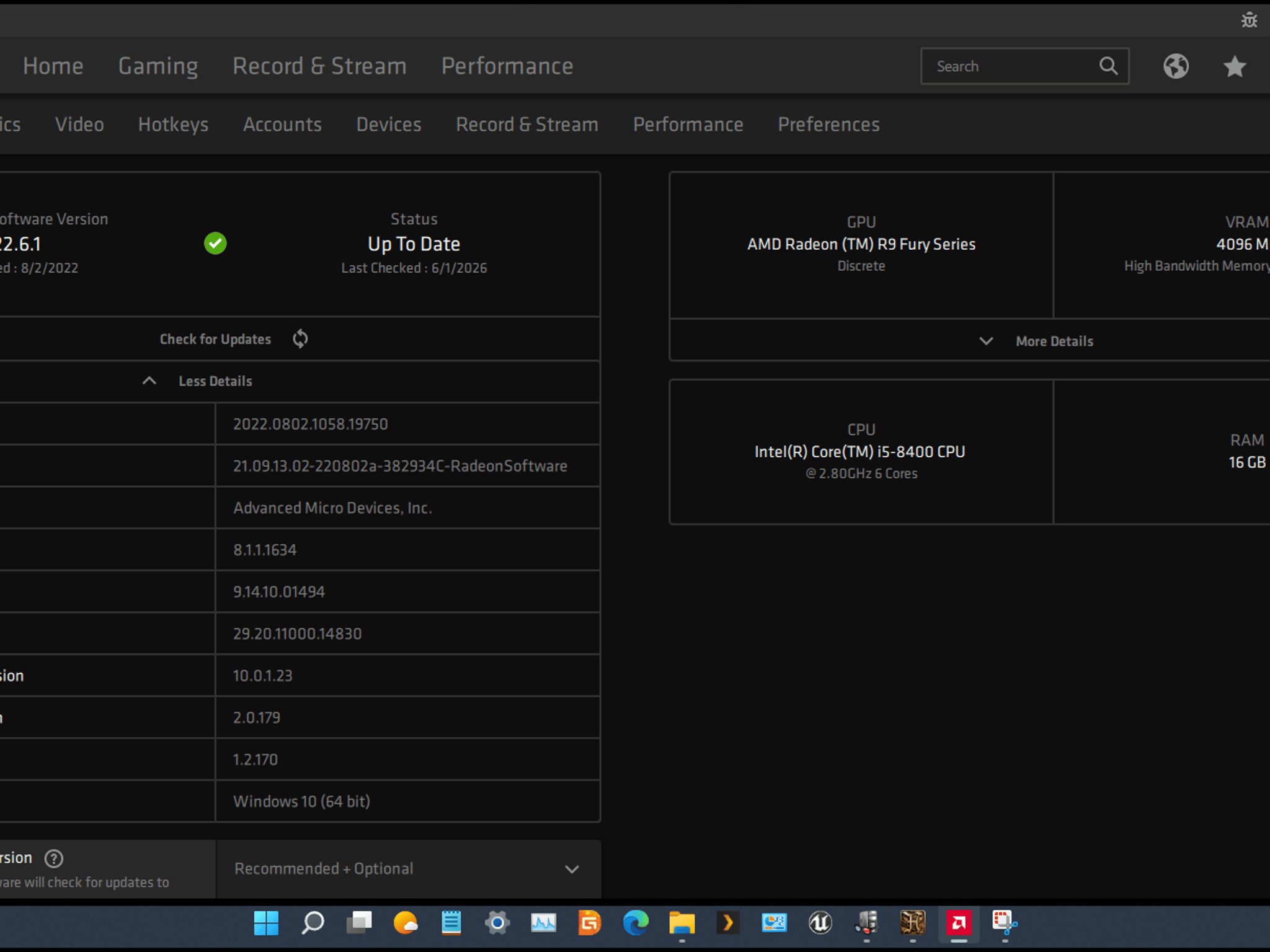This screenshot has height=952, width=1270.
Task: Collapse the Less Details section
Action: pos(197,381)
